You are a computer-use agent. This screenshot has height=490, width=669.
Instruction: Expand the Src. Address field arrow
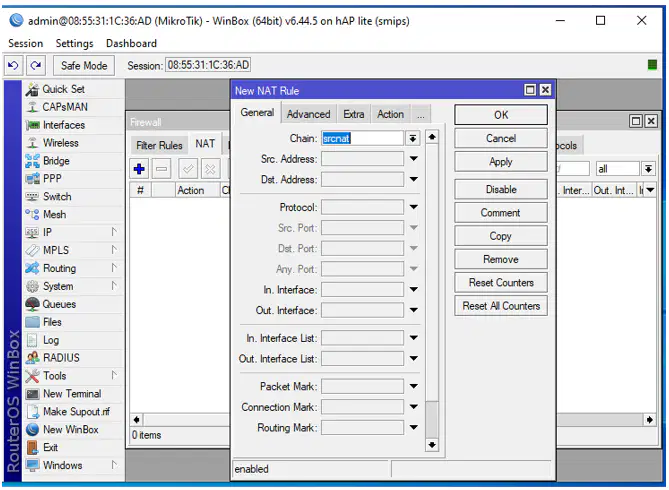(x=413, y=159)
